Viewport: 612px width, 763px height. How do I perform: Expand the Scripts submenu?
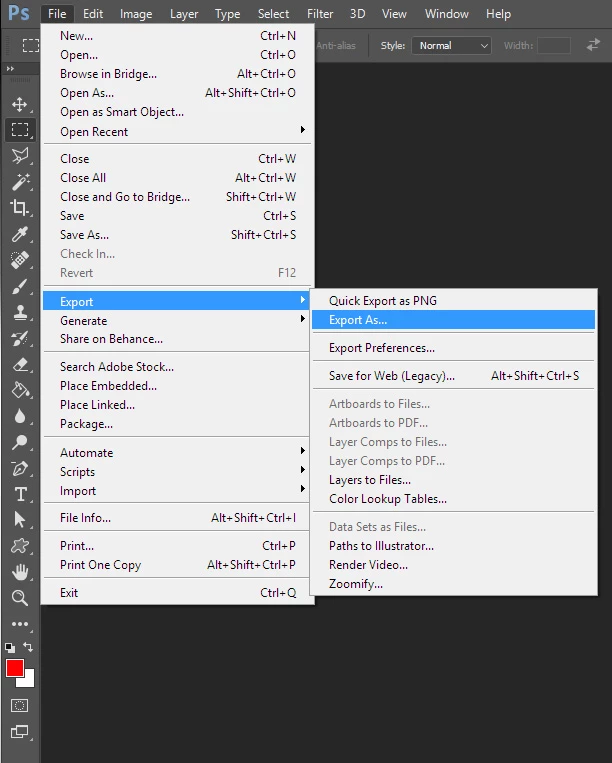click(x=177, y=471)
